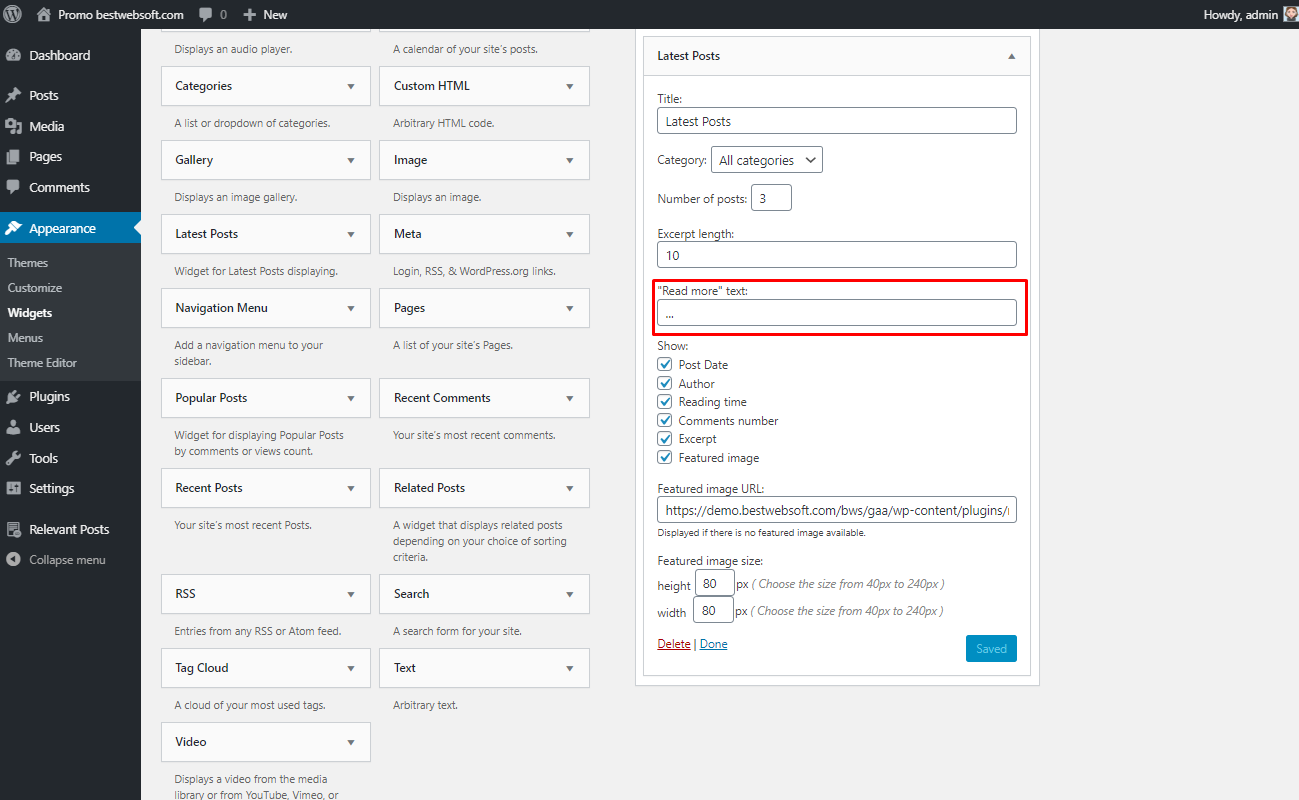Open the All categories dropdown
Screen dimensions: 1299x800
pyautogui.click(x=767, y=160)
